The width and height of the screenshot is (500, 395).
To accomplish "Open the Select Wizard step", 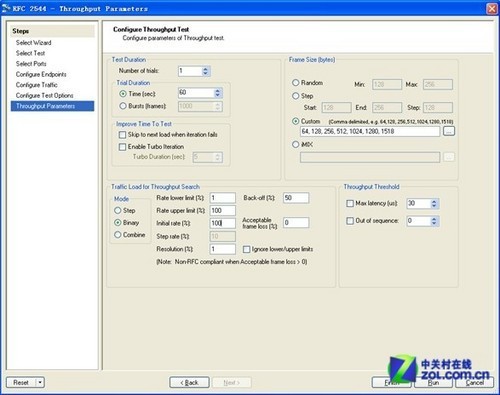I will [33, 43].
